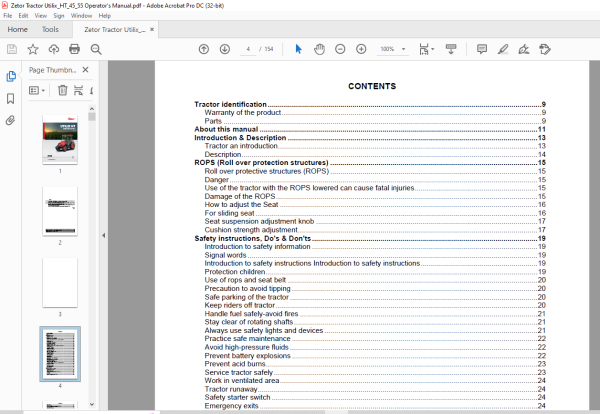
Task: Toggle the Attachments paperclip panel
Action: [10, 121]
